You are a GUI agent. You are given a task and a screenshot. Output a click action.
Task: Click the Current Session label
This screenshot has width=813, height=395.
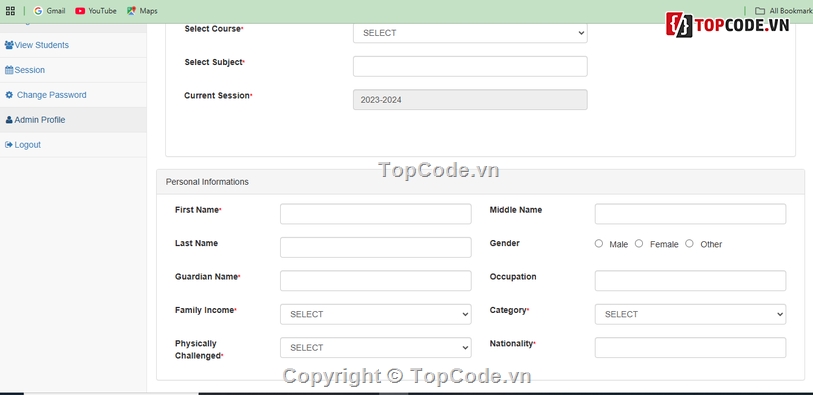(218, 95)
